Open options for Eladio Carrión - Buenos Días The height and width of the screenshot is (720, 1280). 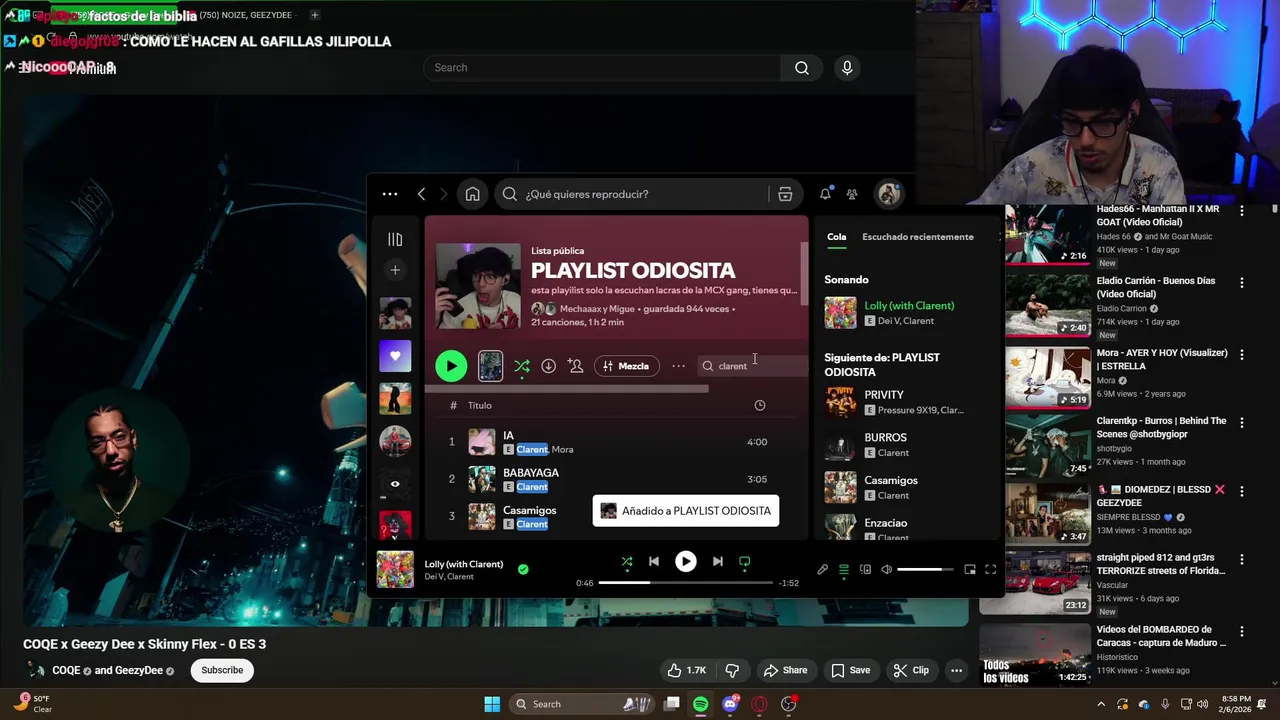coord(1242,283)
